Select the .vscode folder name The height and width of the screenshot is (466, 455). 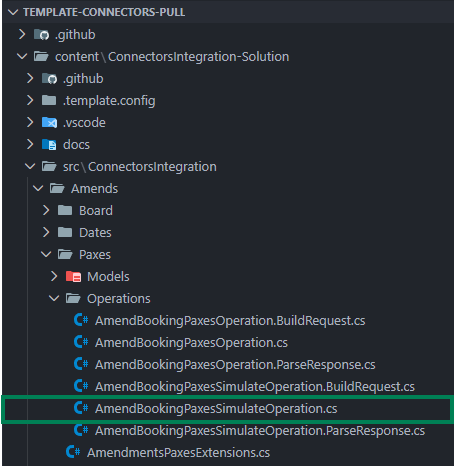pyautogui.click(x=84, y=123)
